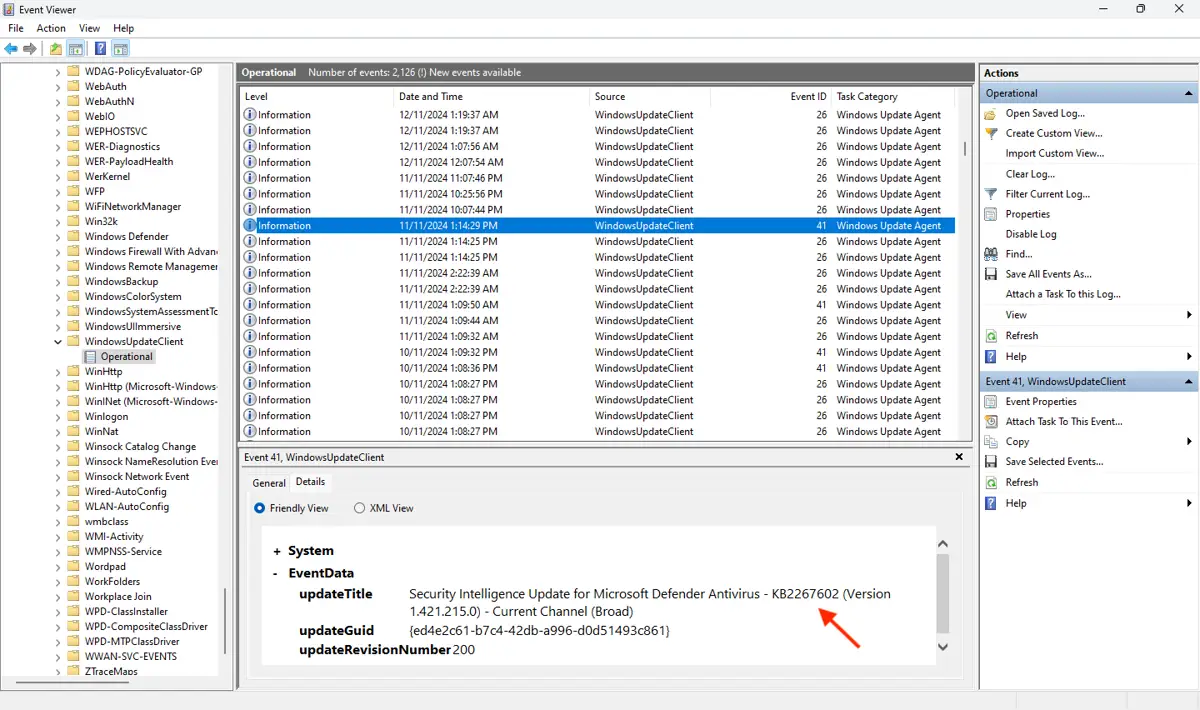The width and height of the screenshot is (1200, 710).
Task: Collapse the Event 41 actions section header
Action: pyautogui.click(x=1189, y=382)
